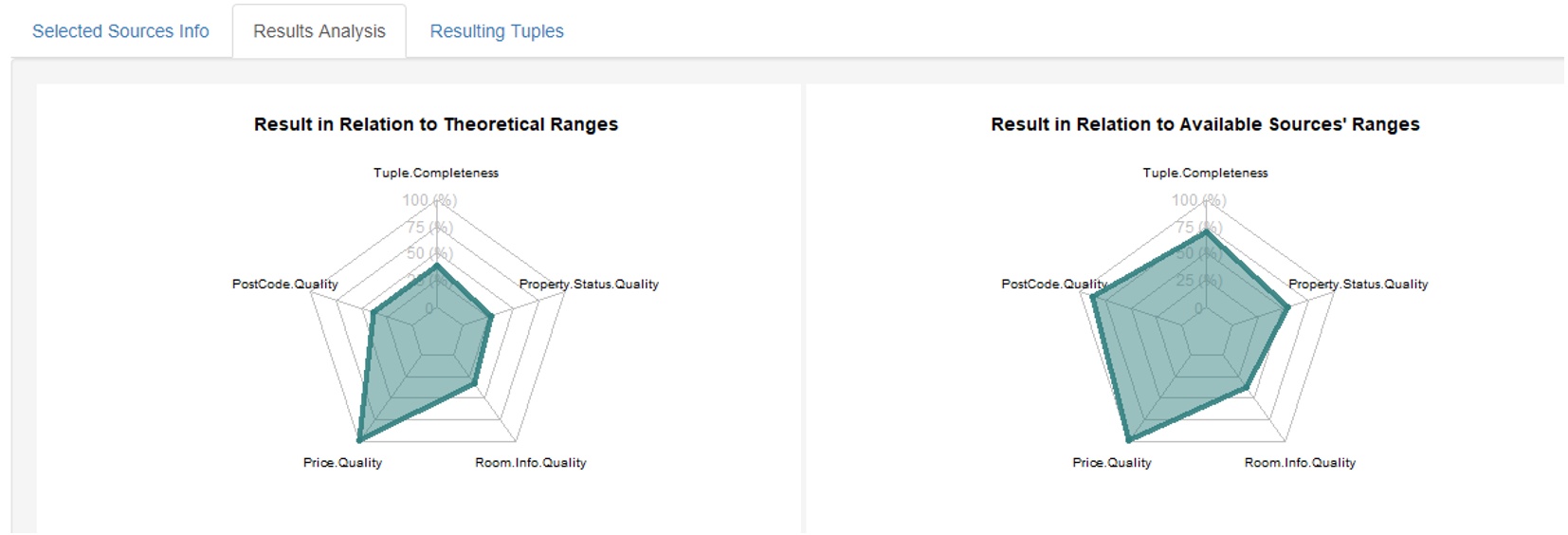Click the 100 (%) axis label on right chart

point(1198,200)
